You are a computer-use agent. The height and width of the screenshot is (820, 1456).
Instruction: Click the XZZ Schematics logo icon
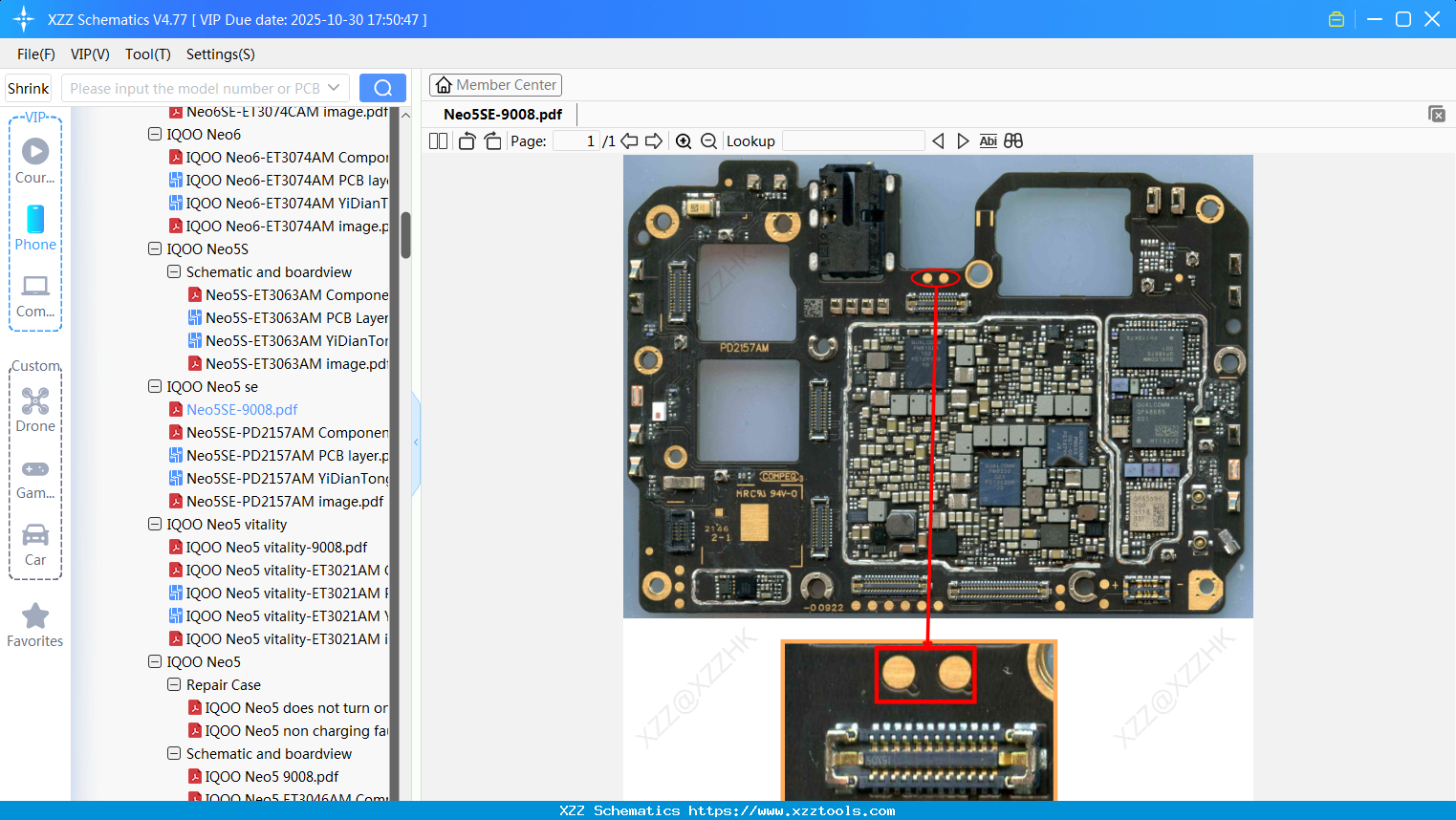(24, 19)
